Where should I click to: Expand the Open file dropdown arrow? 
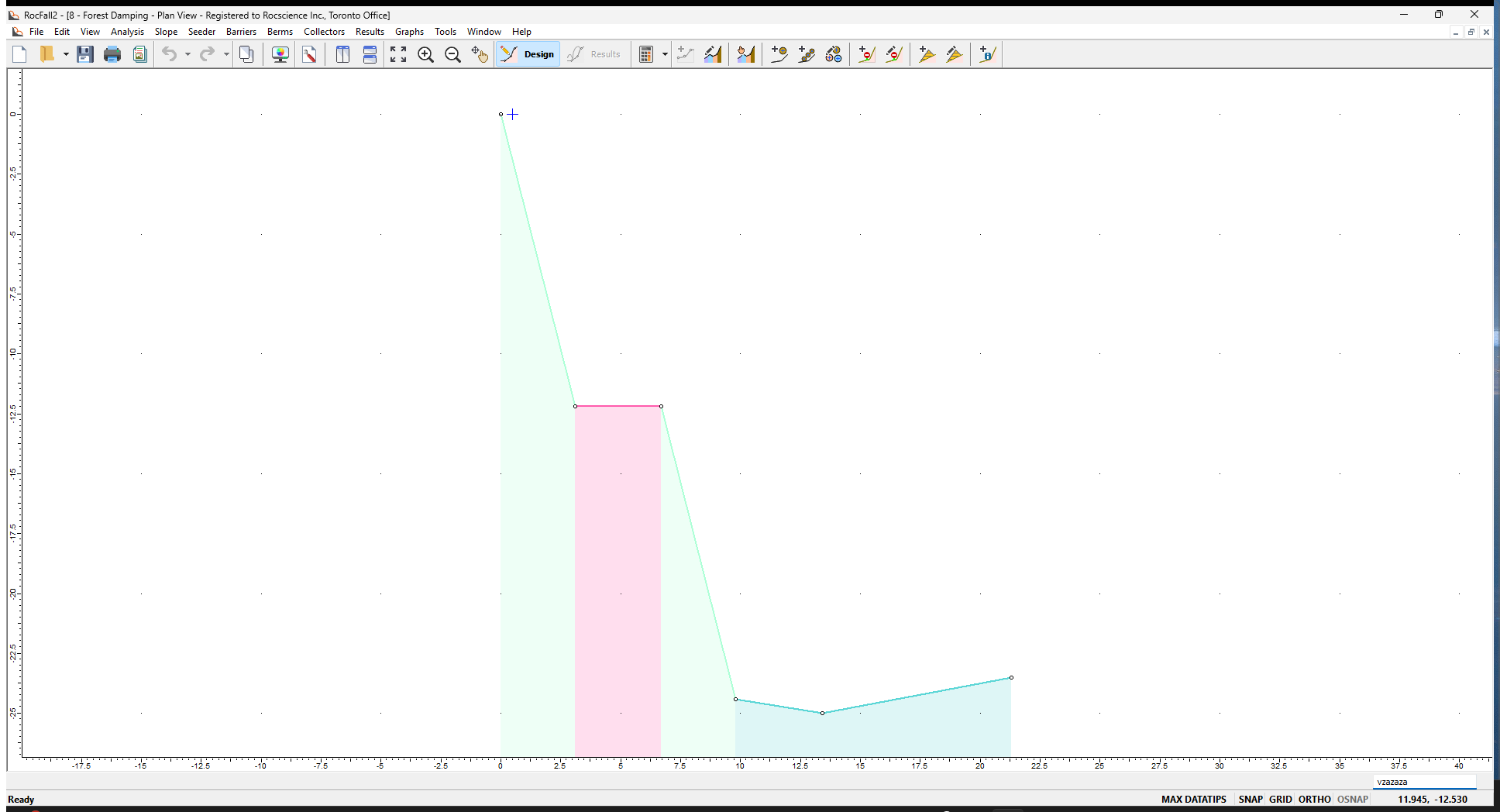tap(66, 54)
